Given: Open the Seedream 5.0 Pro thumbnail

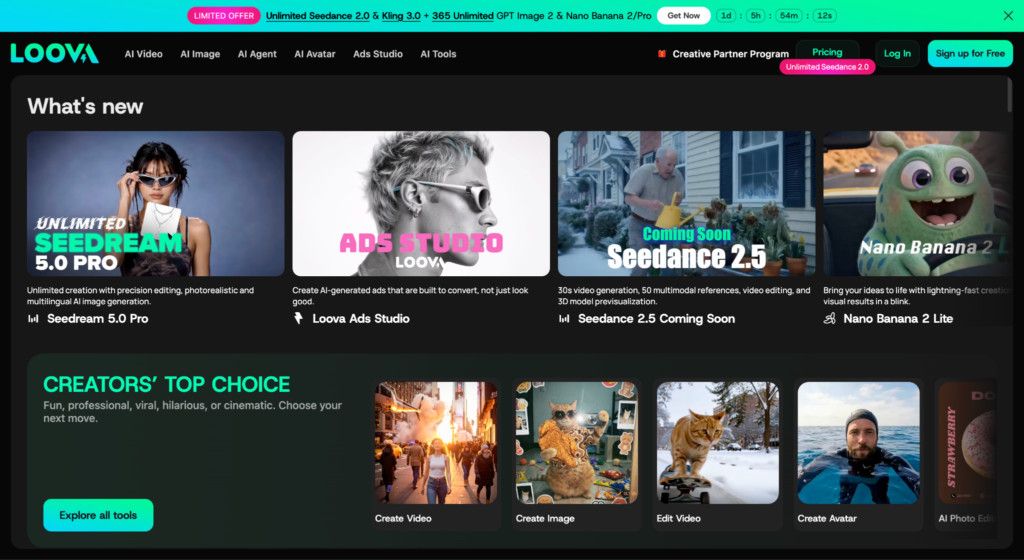Looking at the screenshot, I should click(x=155, y=204).
